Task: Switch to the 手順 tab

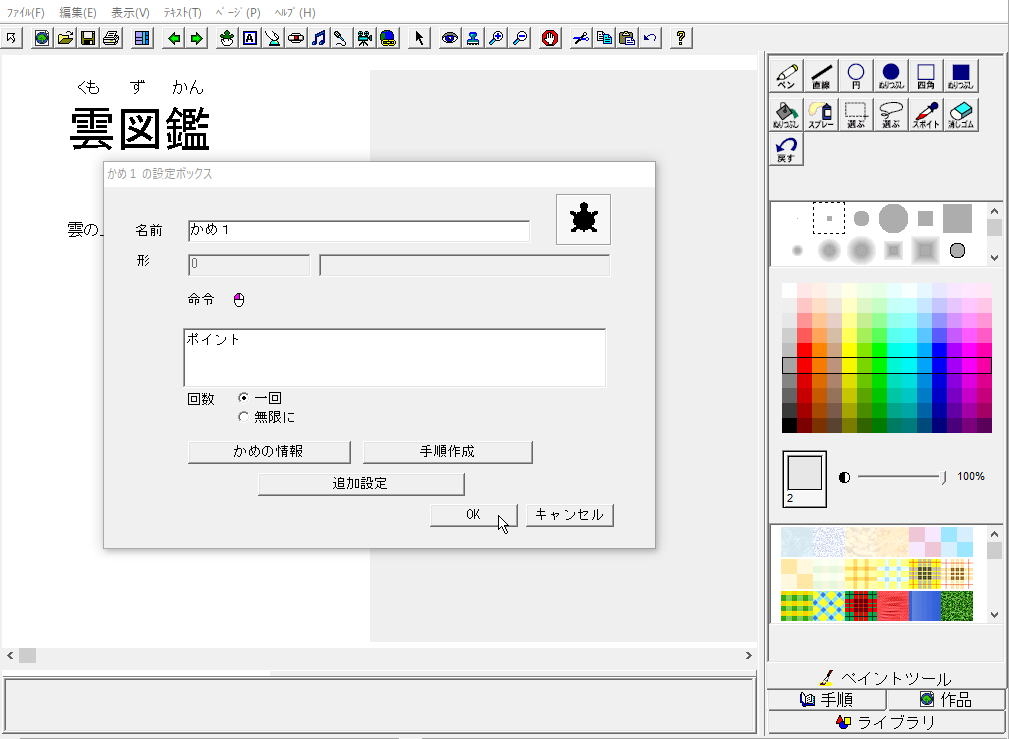Action: 826,700
